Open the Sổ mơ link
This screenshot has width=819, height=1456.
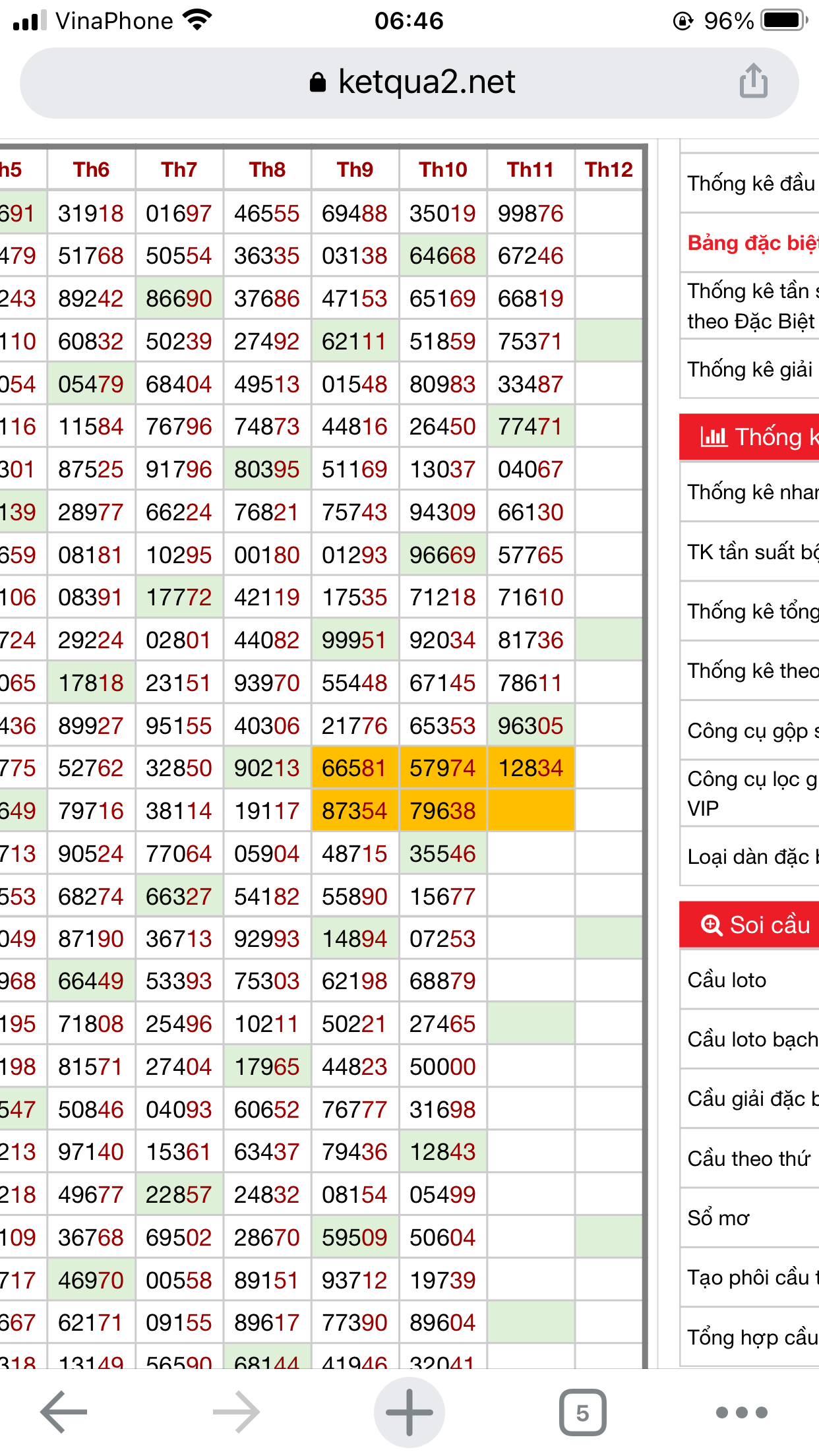coord(718,1217)
